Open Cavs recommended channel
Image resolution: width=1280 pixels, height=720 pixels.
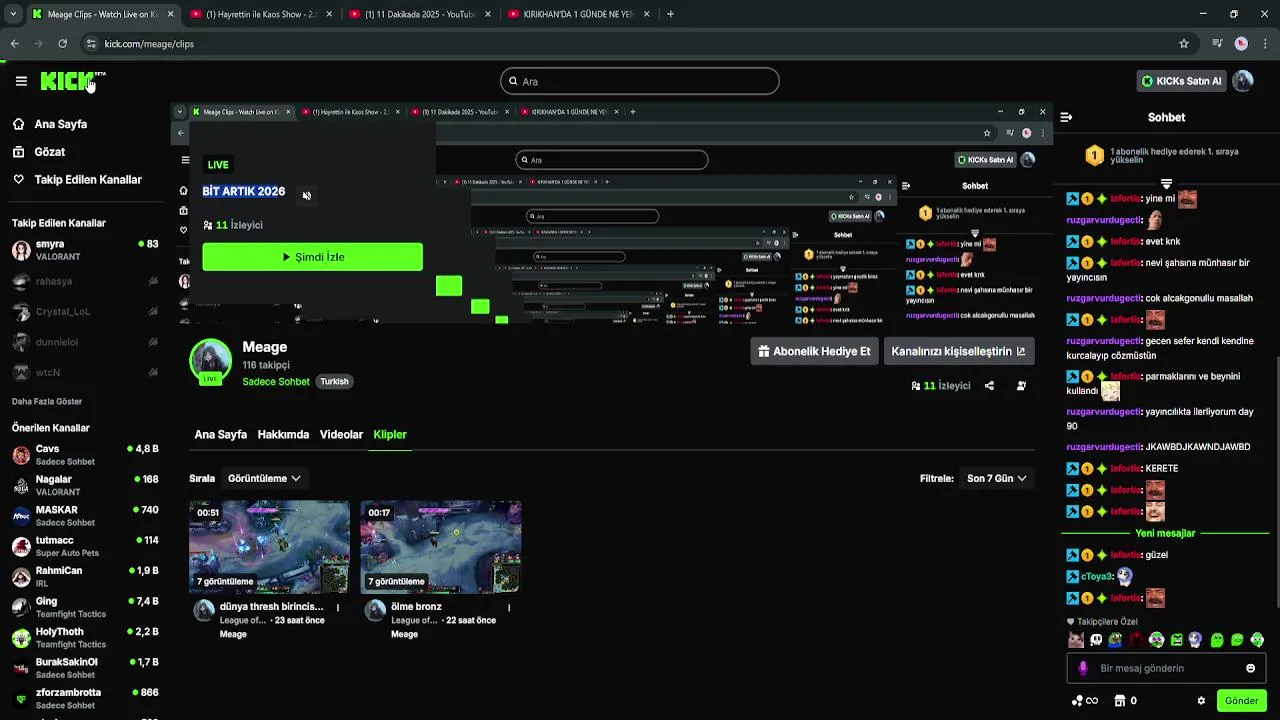[x=85, y=455]
